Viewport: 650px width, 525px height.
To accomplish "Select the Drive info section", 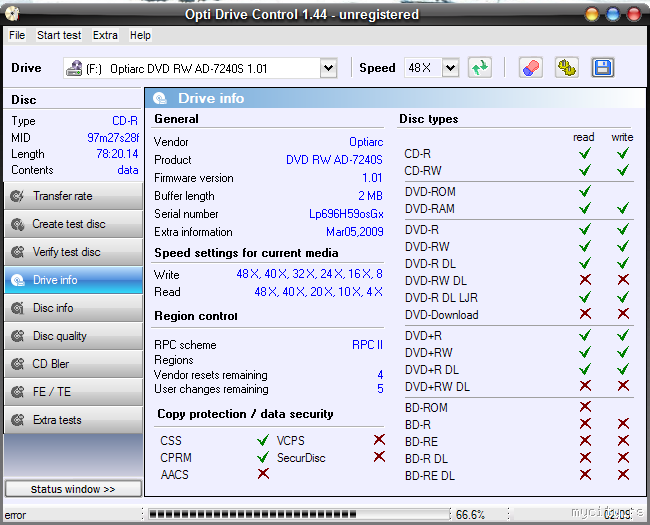I will point(73,280).
